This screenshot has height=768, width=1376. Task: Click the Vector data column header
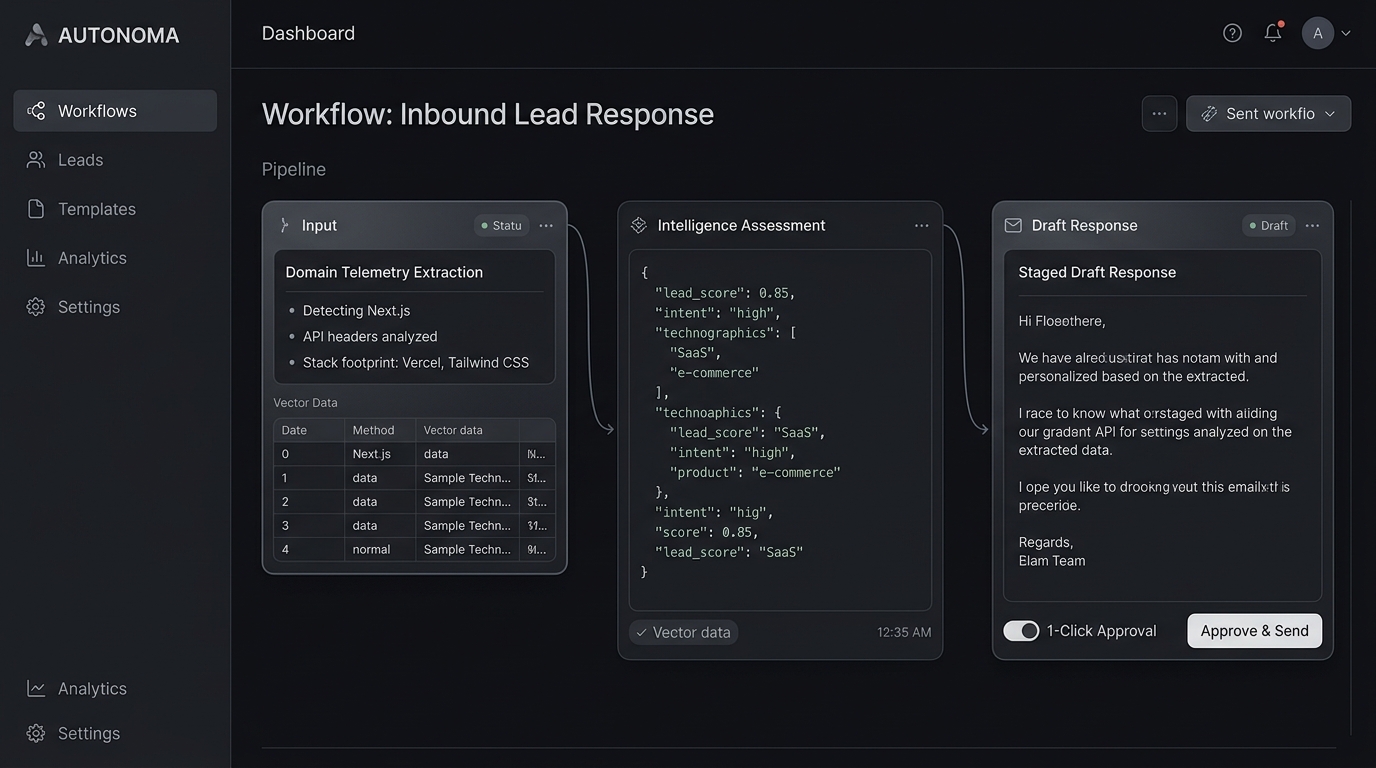(467, 430)
